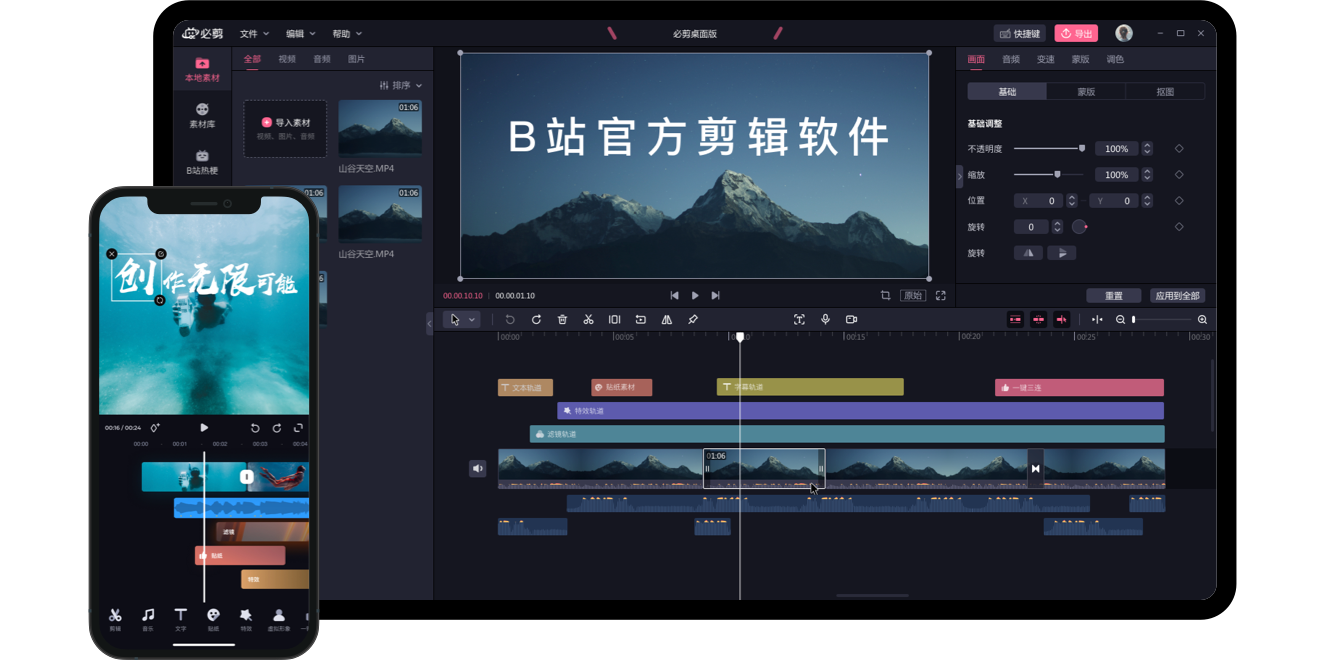Click the opacity percentage stepper arrows
Screen dimensions: 1324x662
1147,149
